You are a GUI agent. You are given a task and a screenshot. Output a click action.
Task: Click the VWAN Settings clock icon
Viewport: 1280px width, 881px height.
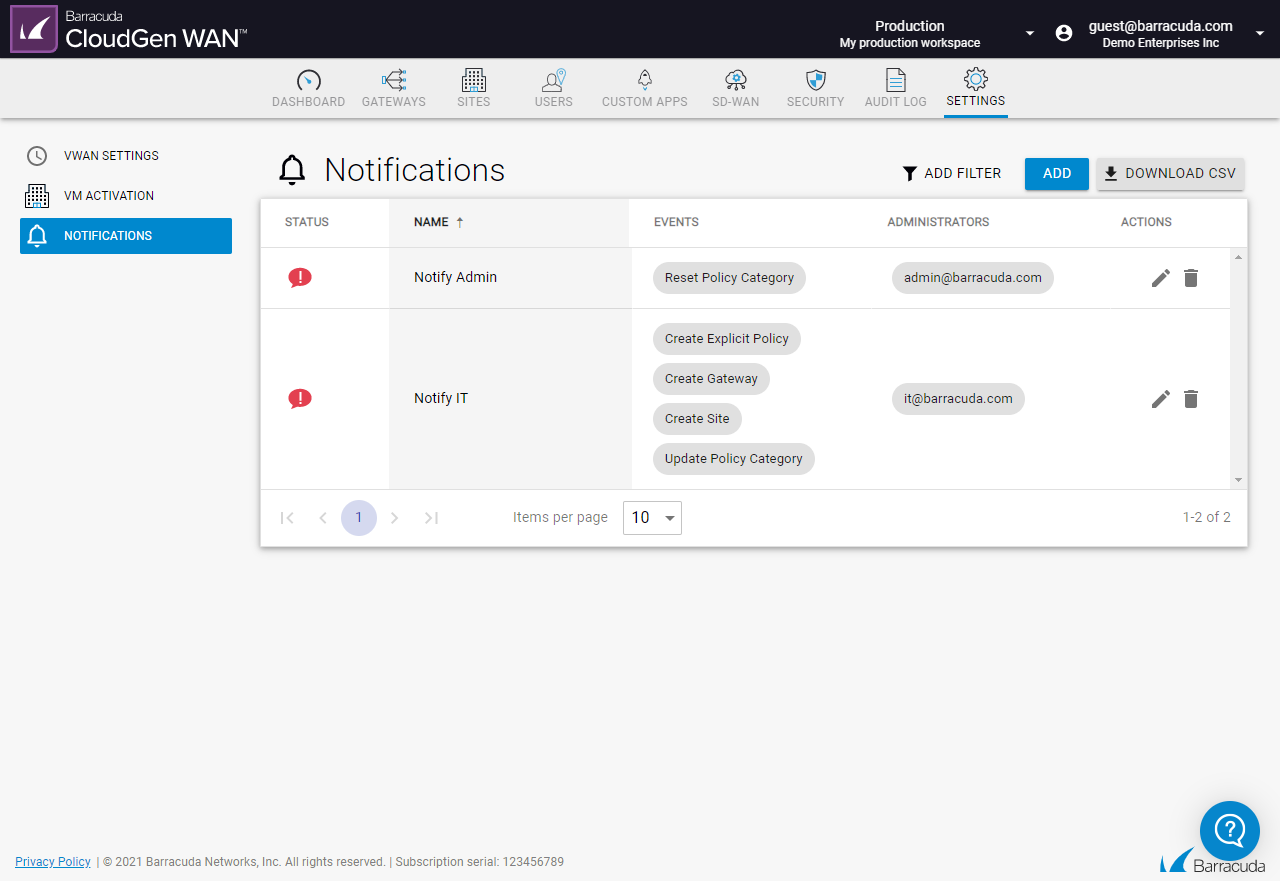tap(37, 156)
